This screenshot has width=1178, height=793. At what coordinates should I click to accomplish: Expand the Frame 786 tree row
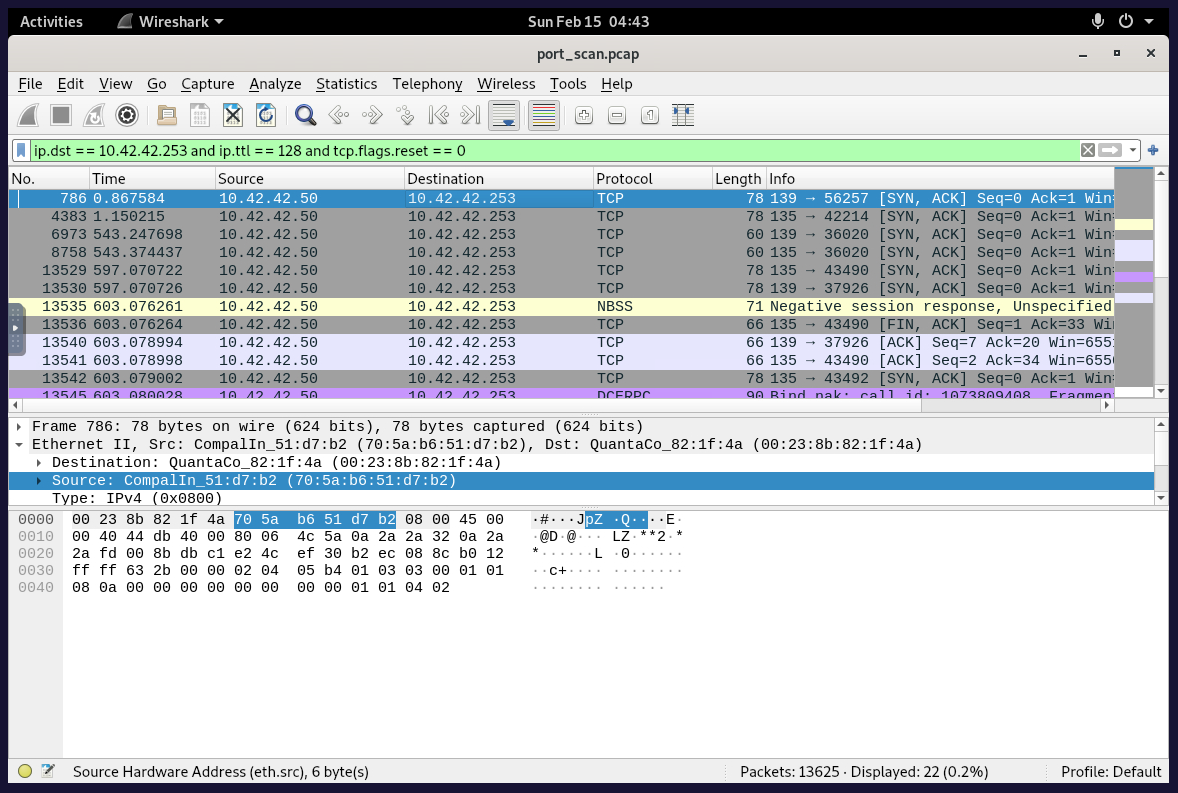[x=19, y=426]
